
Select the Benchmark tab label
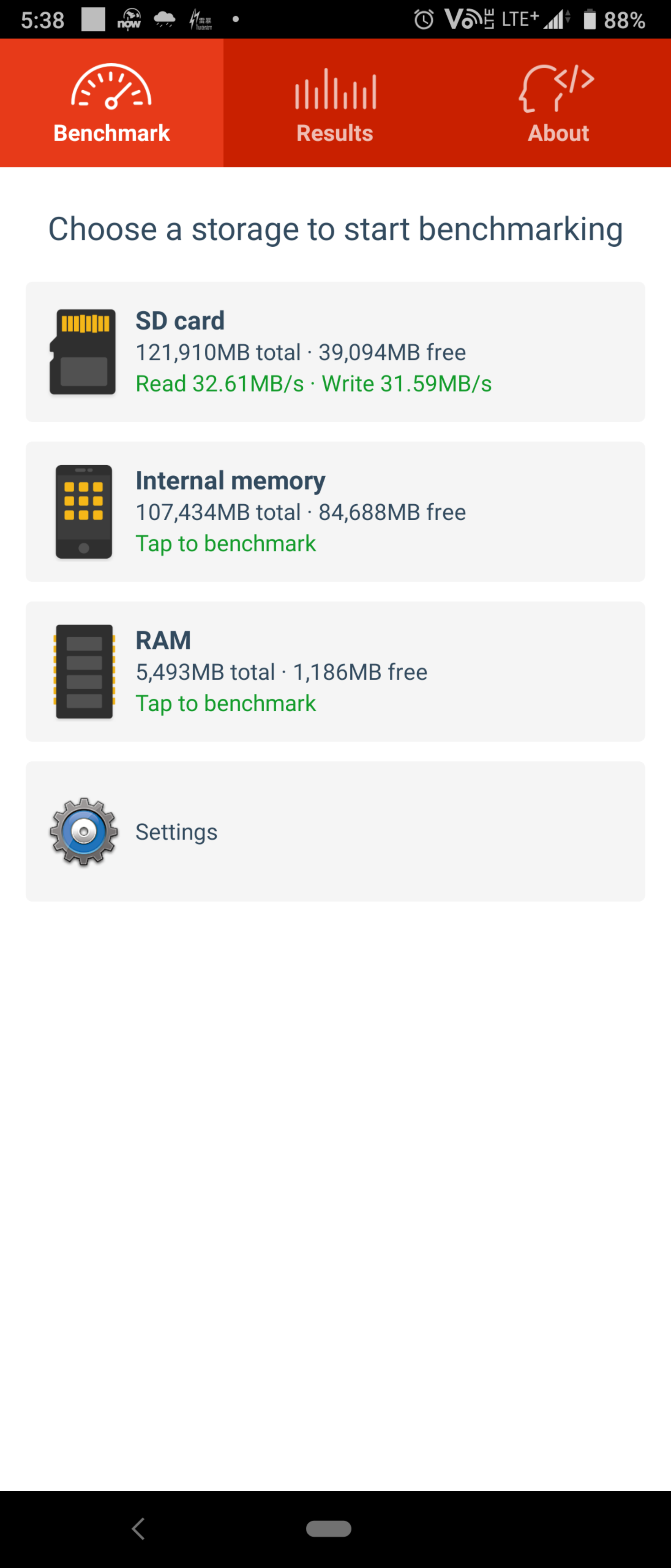click(111, 133)
